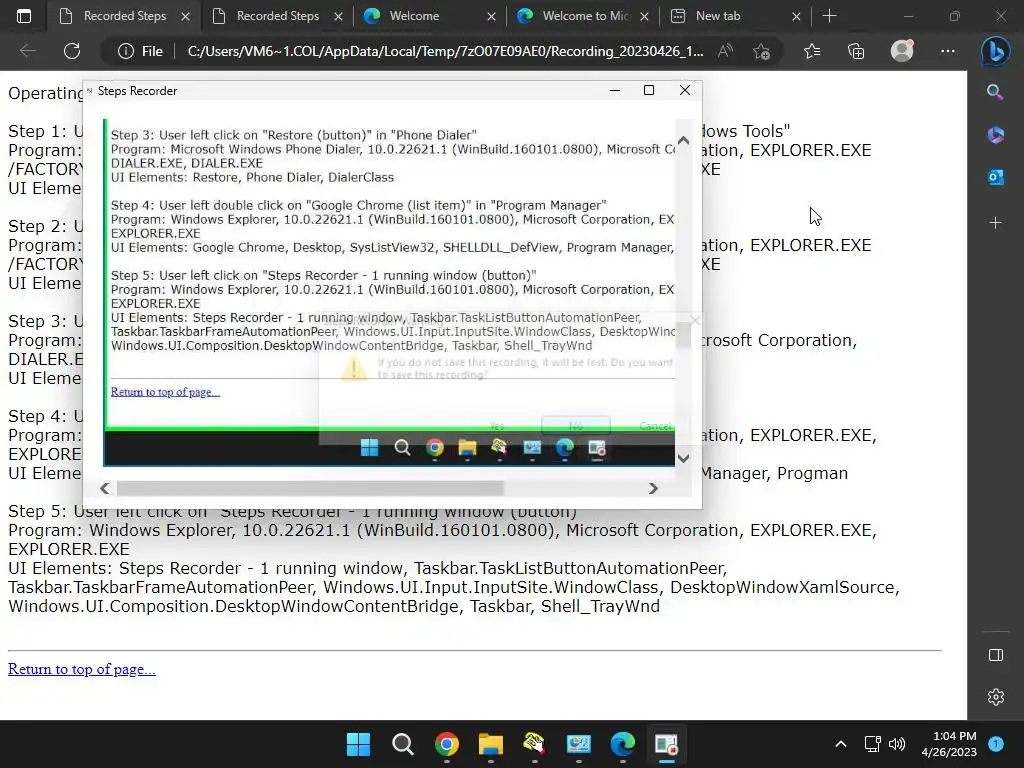Maximize the Steps Recorder window
The image size is (1024, 768).
[x=648, y=90]
